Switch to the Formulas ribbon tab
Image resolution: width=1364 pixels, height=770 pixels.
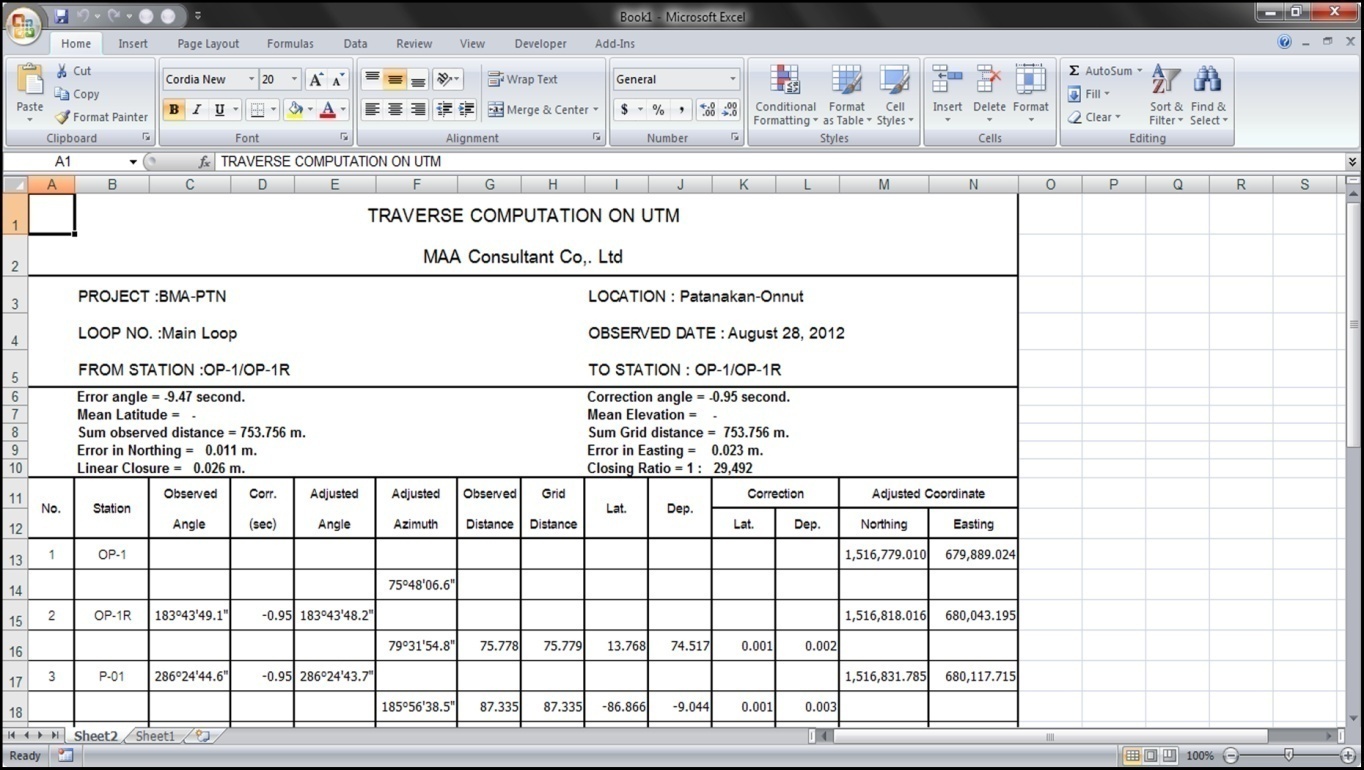pos(290,43)
